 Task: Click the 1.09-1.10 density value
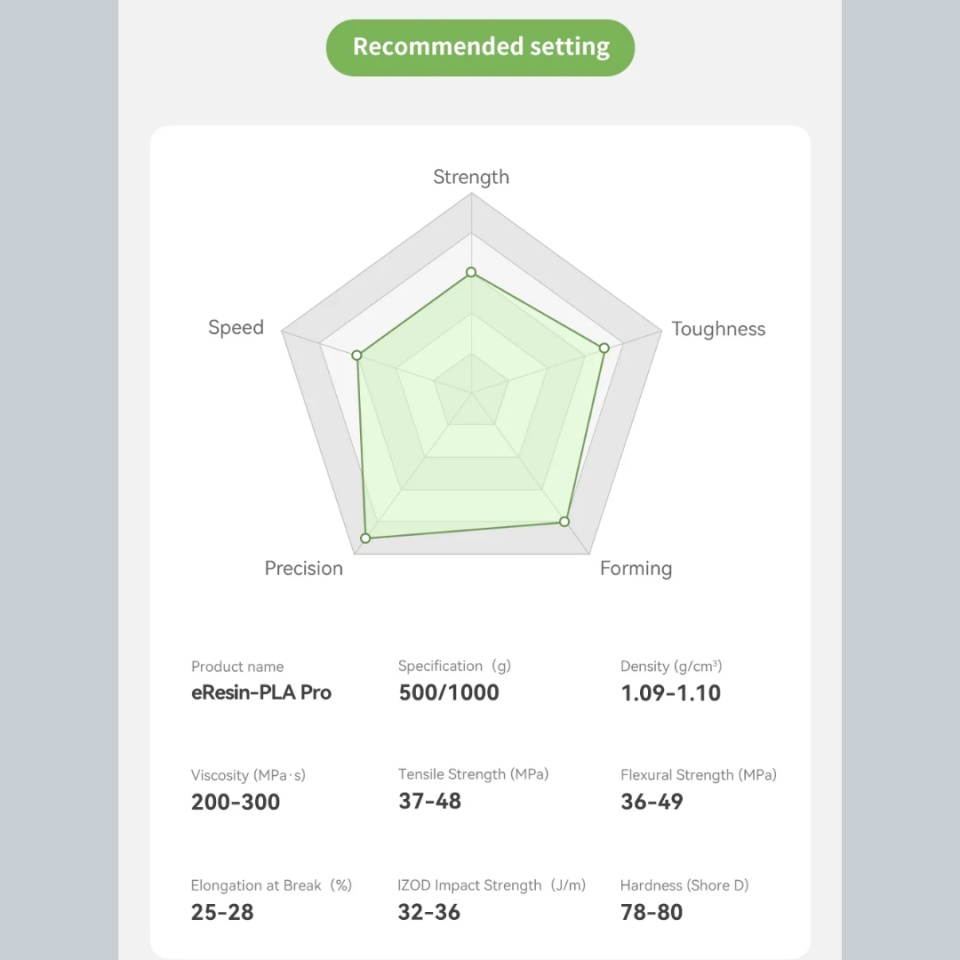pyautogui.click(x=670, y=693)
